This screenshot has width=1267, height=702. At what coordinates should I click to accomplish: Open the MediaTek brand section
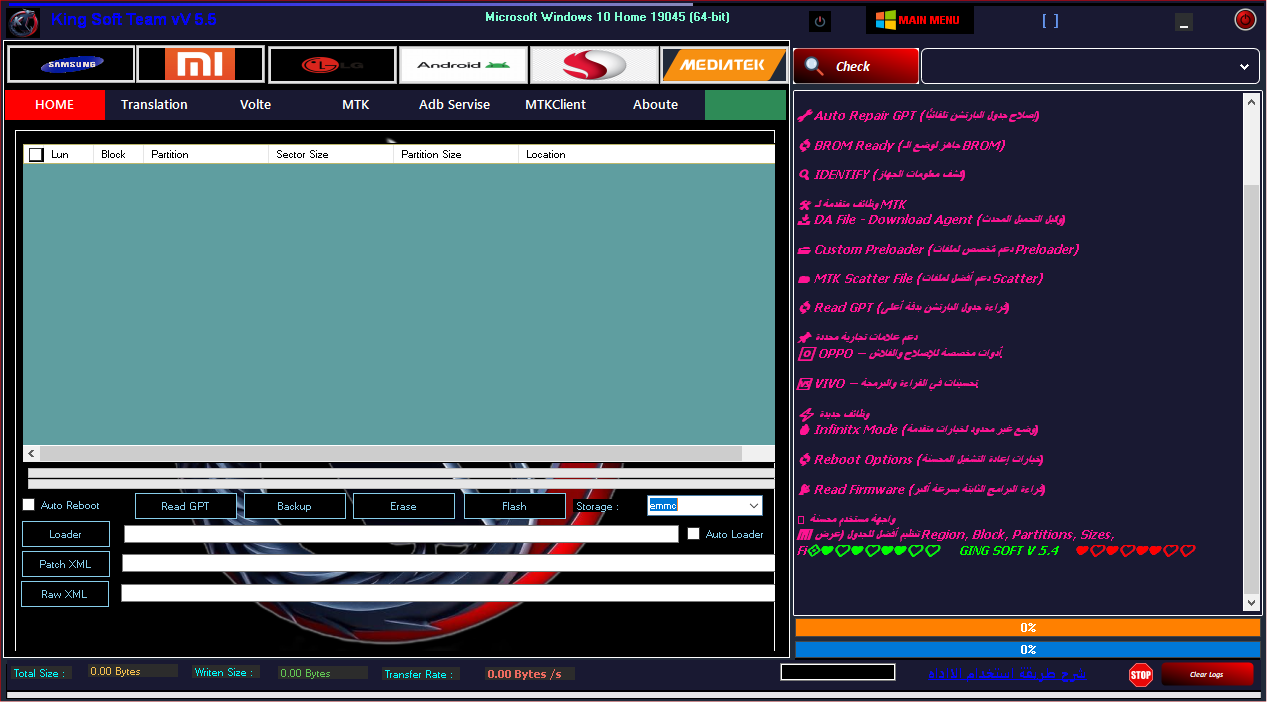tap(724, 65)
